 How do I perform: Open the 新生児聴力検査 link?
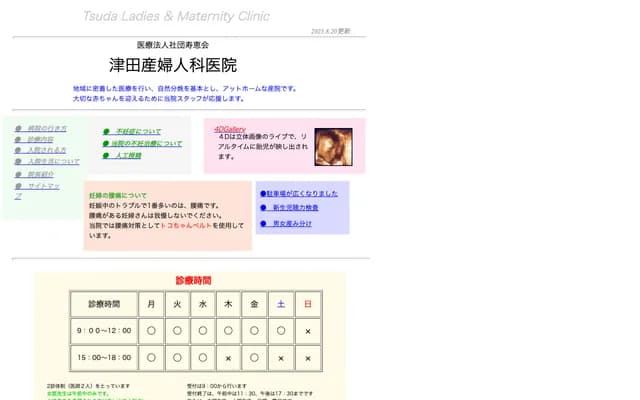click(289, 208)
